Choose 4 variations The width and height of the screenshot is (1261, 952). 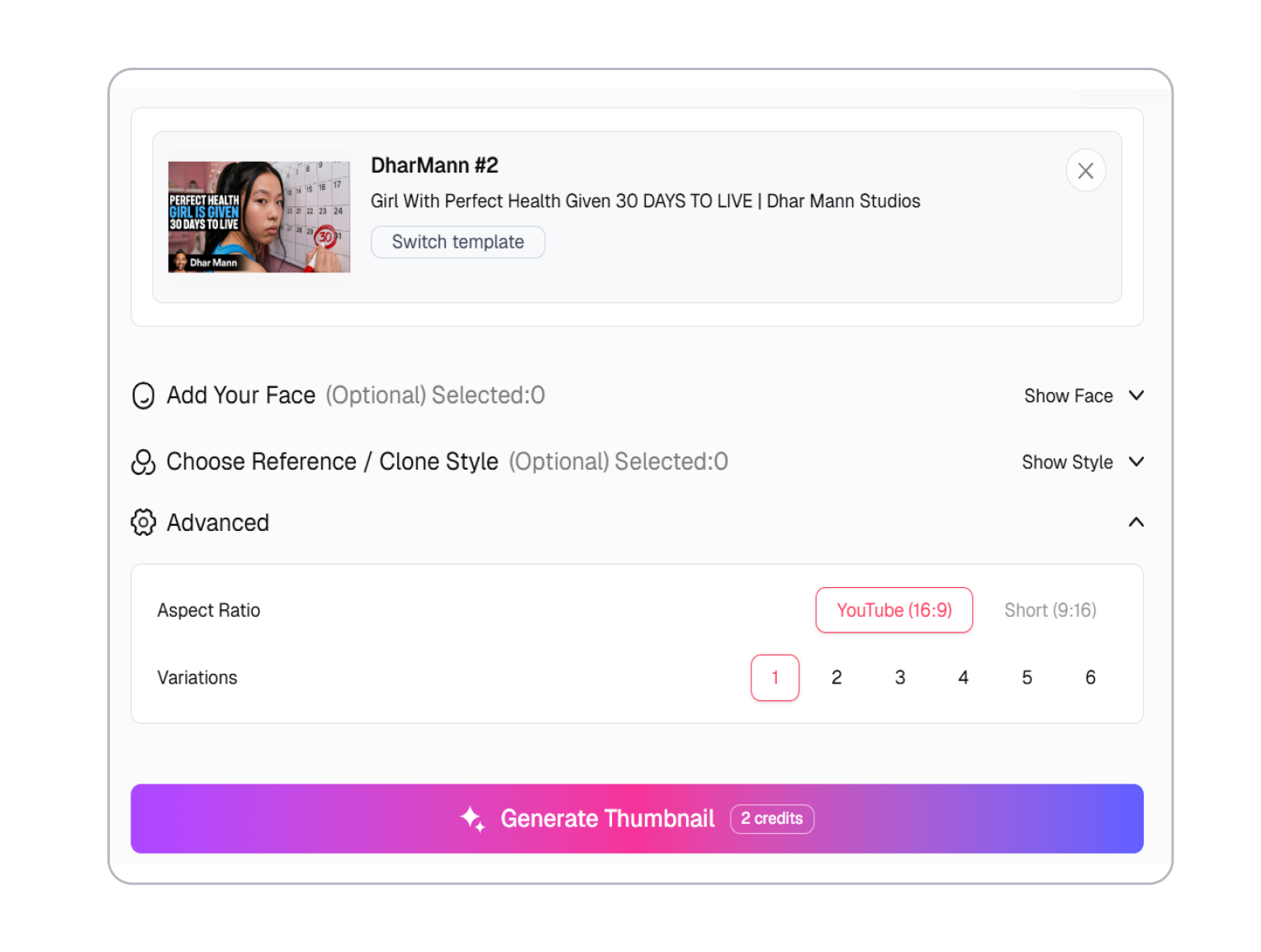(x=964, y=678)
